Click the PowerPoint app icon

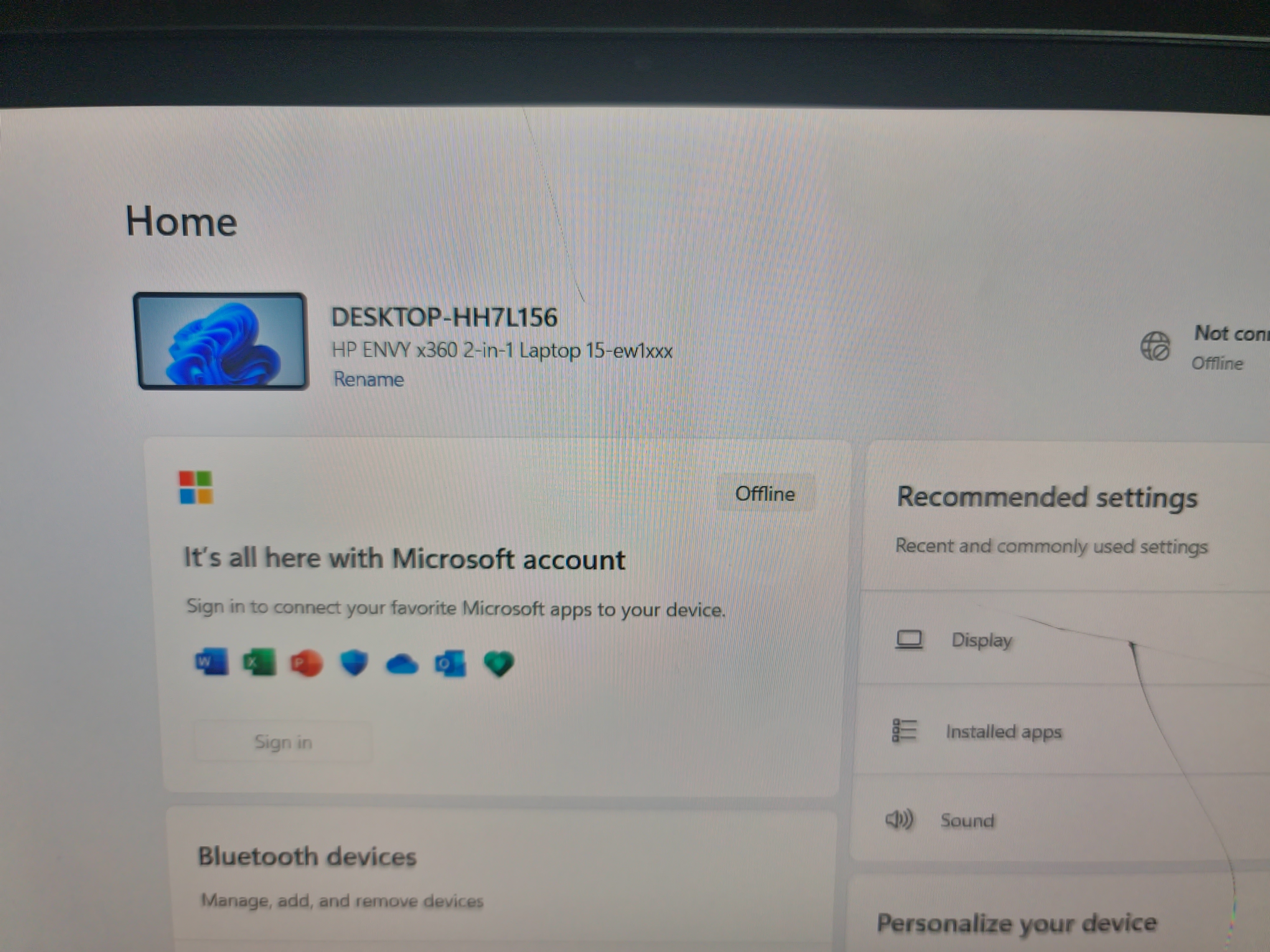(x=307, y=663)
